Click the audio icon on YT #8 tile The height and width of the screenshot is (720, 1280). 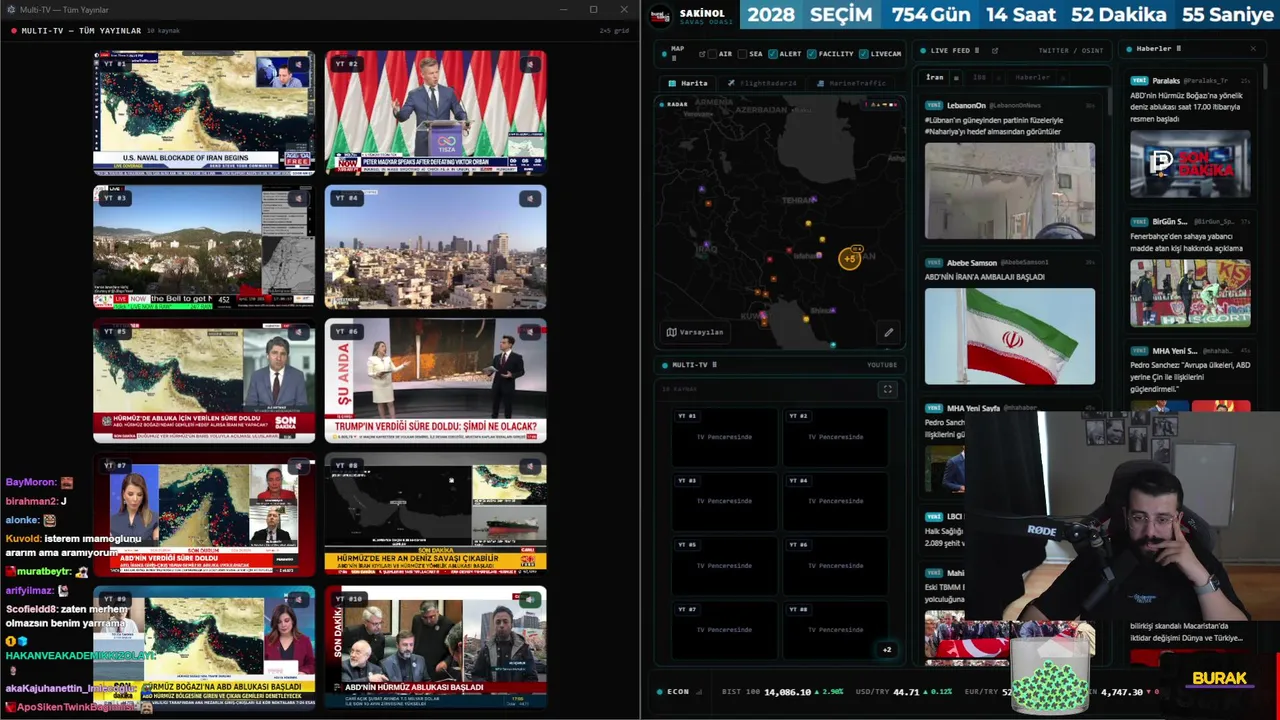(x=530, y=465)
